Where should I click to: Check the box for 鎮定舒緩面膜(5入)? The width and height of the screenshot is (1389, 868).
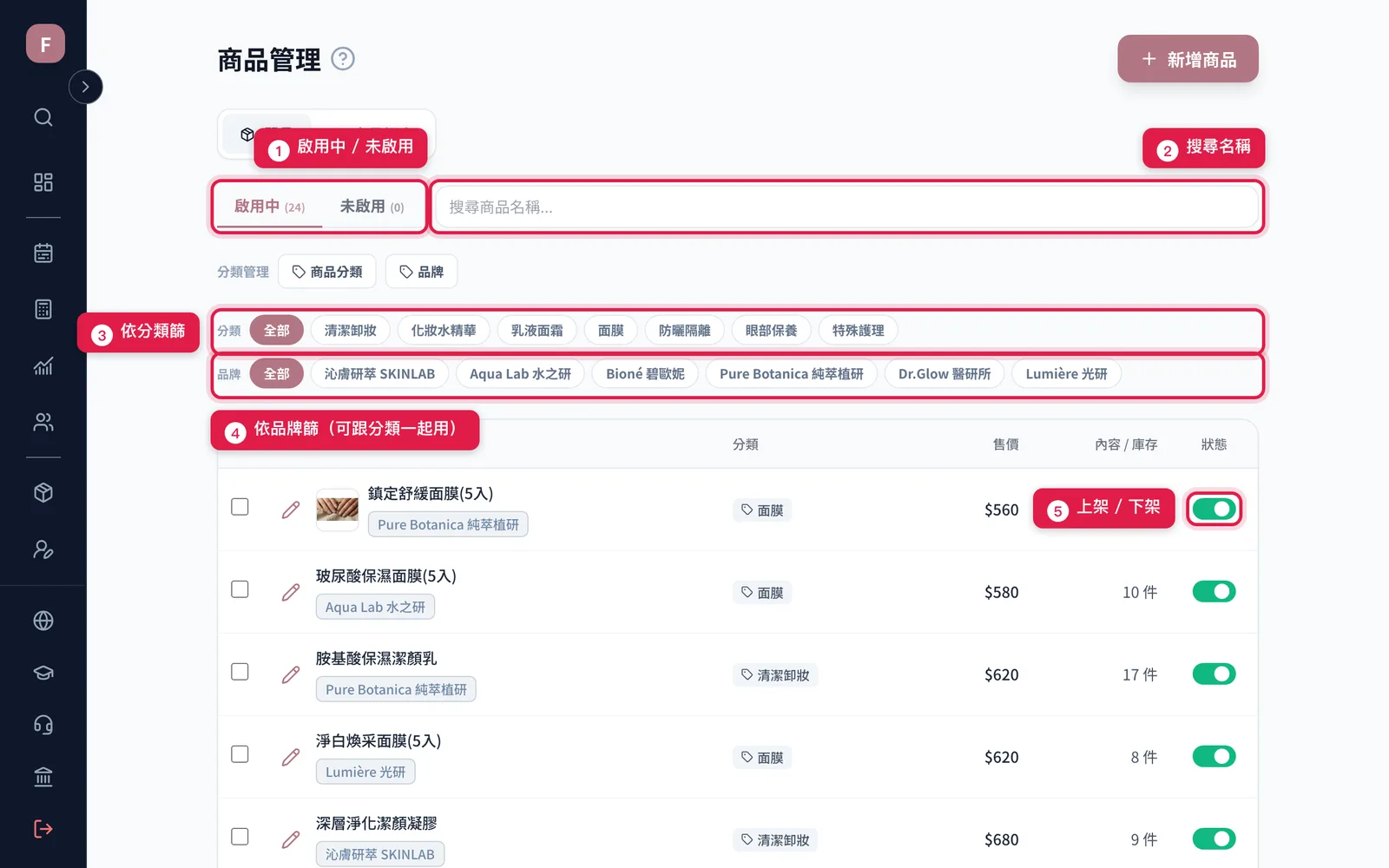pyautogui.click(x=240, y=507)
